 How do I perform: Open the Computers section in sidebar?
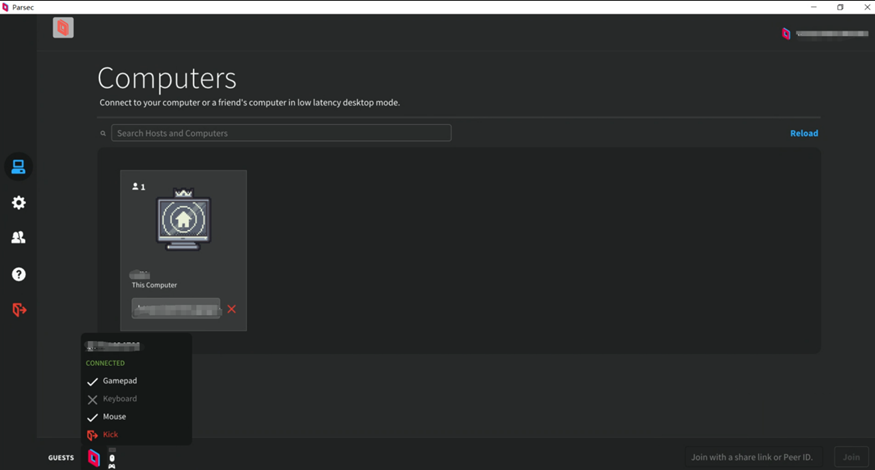(x=18, y=166)
